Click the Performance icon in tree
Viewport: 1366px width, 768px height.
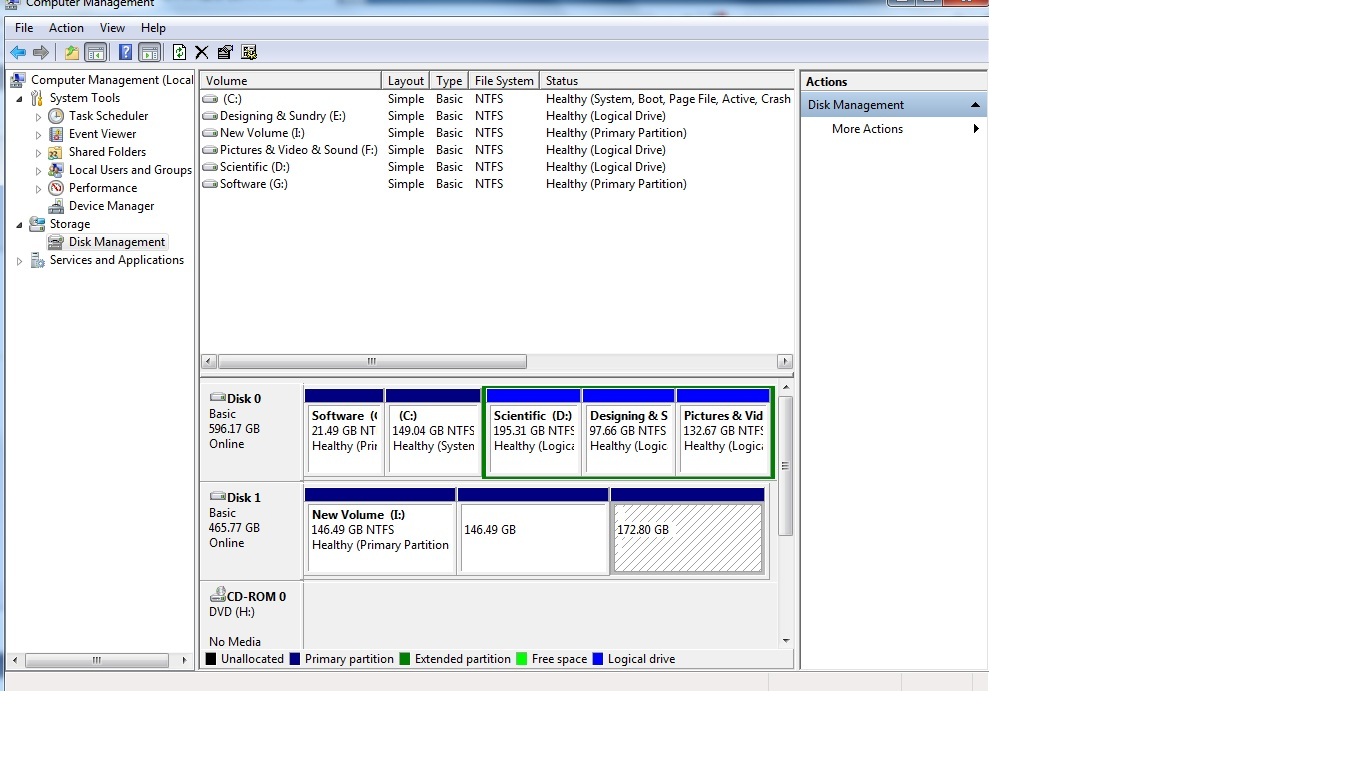click(x=56, y=188)
